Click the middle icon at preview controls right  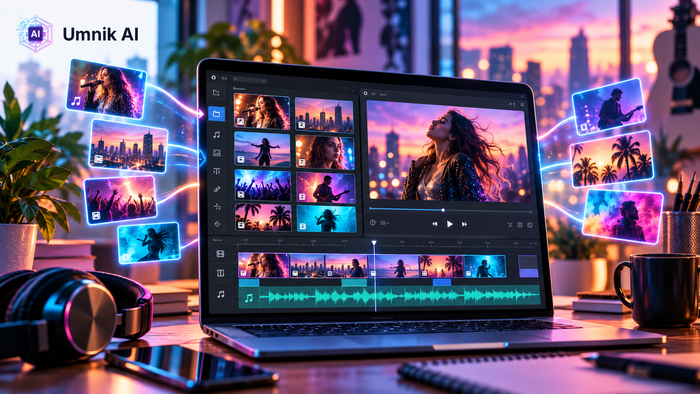520,225
